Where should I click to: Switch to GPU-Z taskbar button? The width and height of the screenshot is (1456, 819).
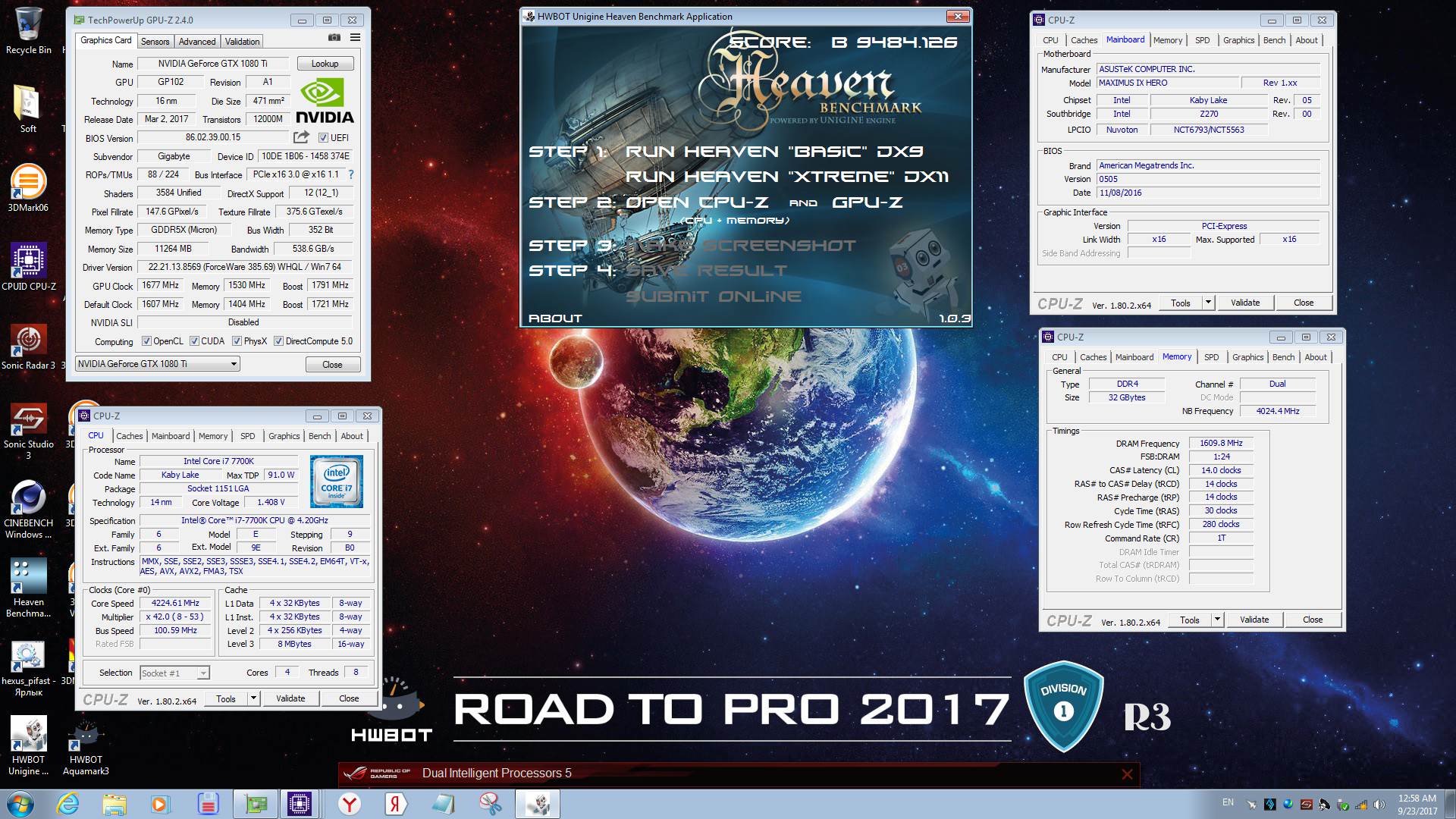(x=256, y=803)
